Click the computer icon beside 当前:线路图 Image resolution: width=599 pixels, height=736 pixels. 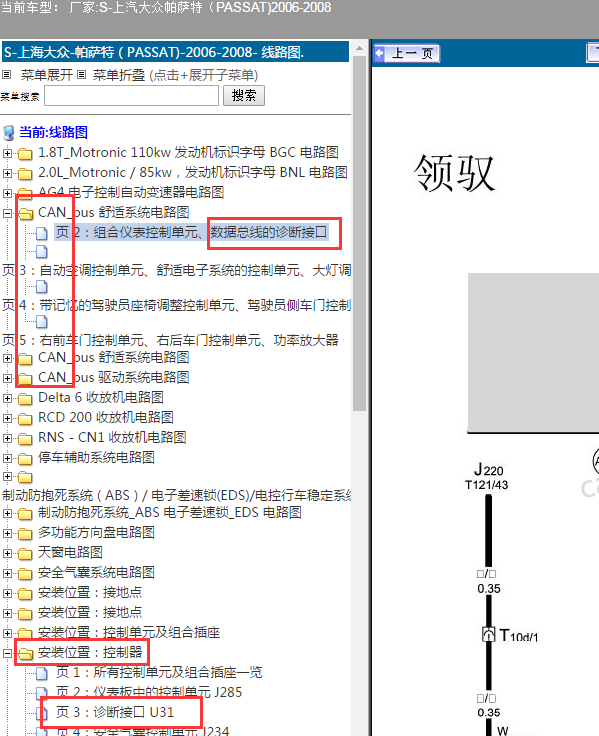coord(9,133)
